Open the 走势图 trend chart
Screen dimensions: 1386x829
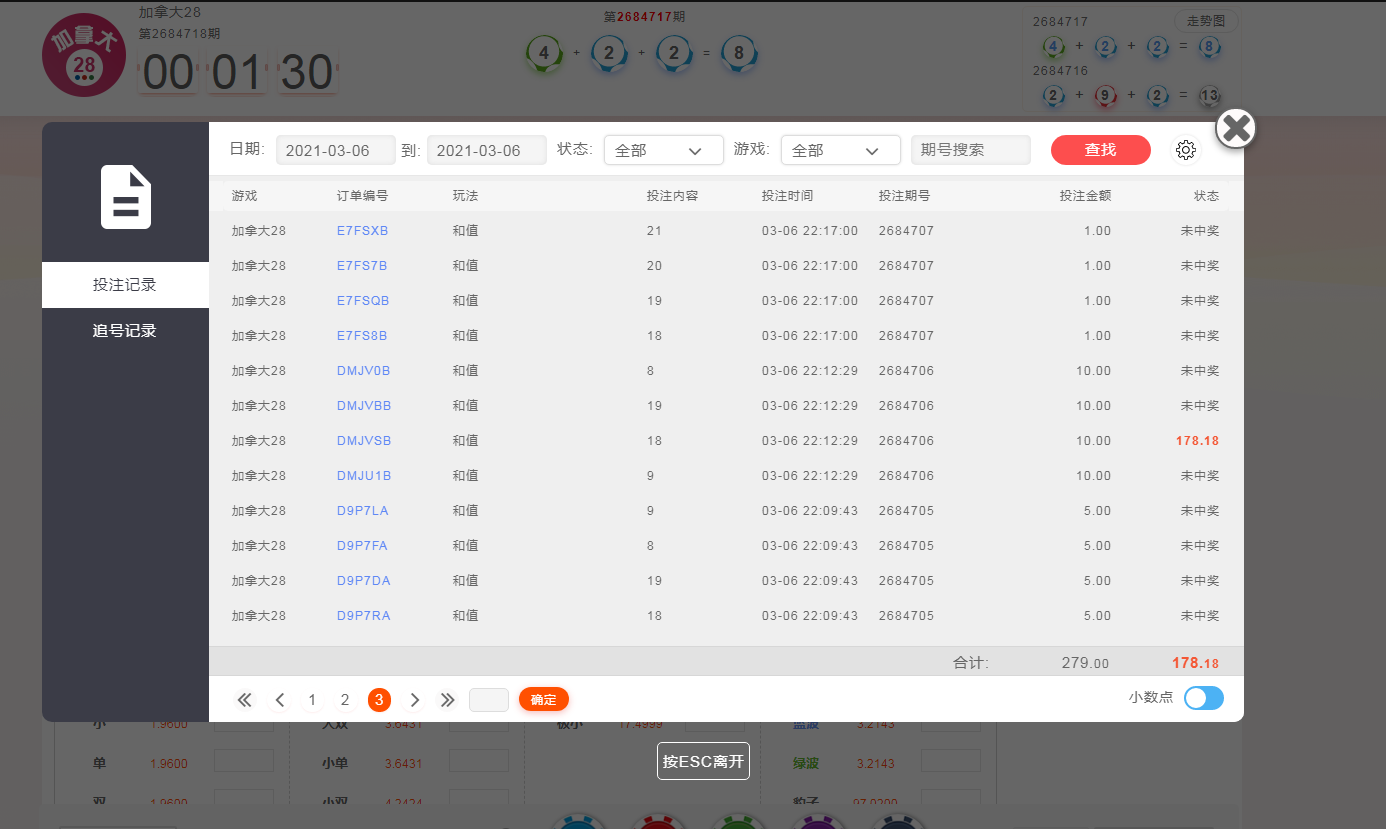coord(1205,21)
